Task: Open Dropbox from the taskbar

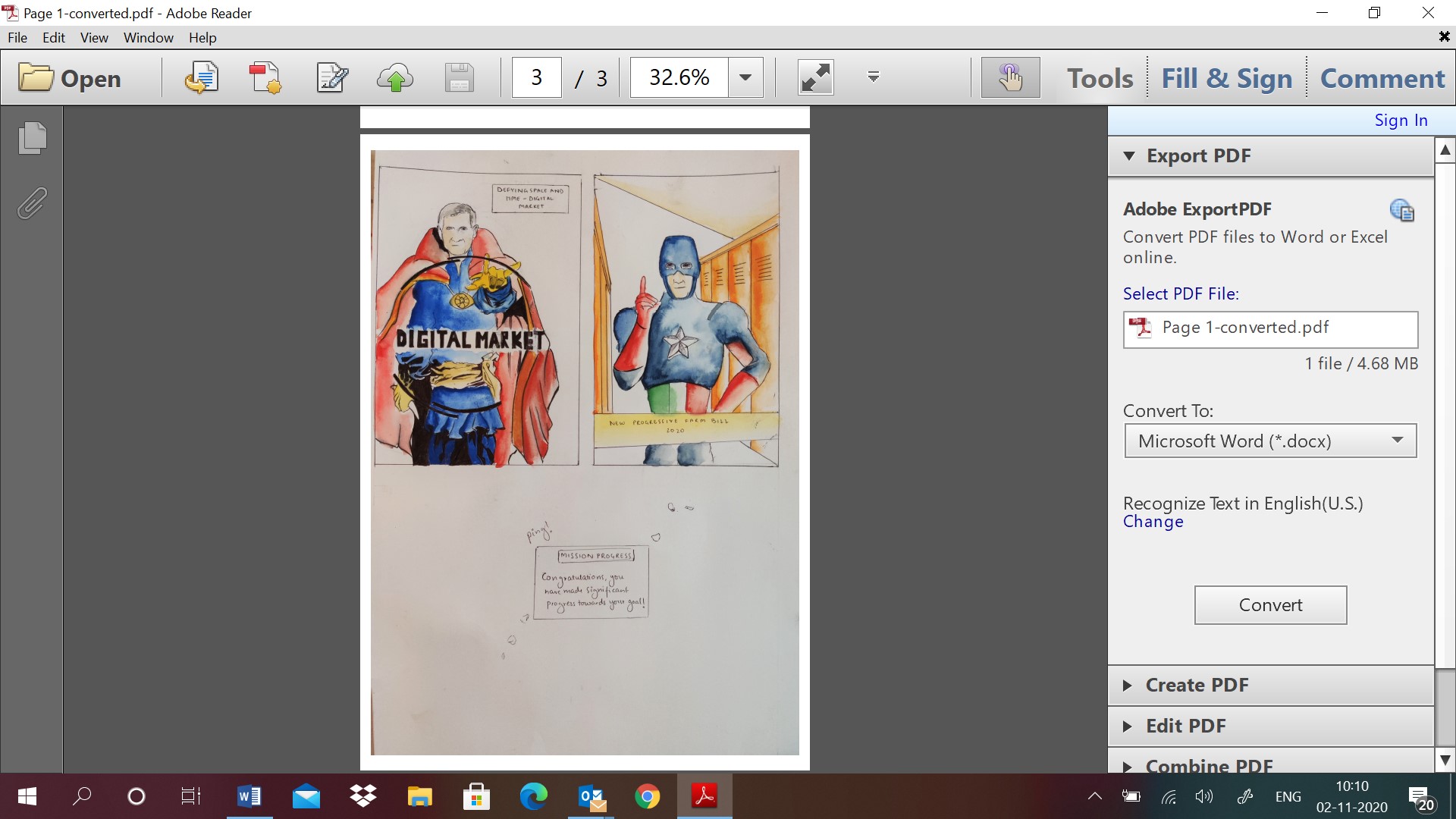Action: (x=363, y=796)
